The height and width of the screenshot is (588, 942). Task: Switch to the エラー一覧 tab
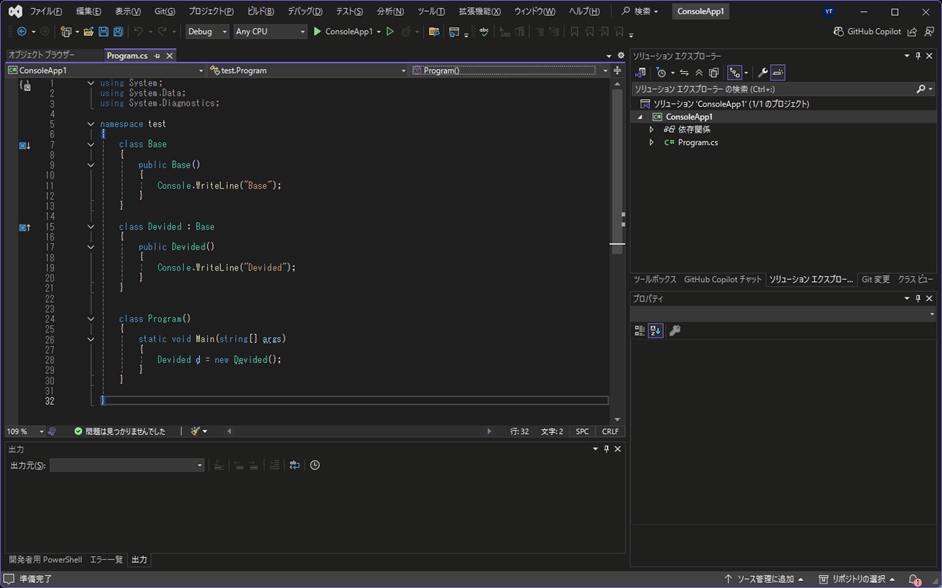pos(106,560)
